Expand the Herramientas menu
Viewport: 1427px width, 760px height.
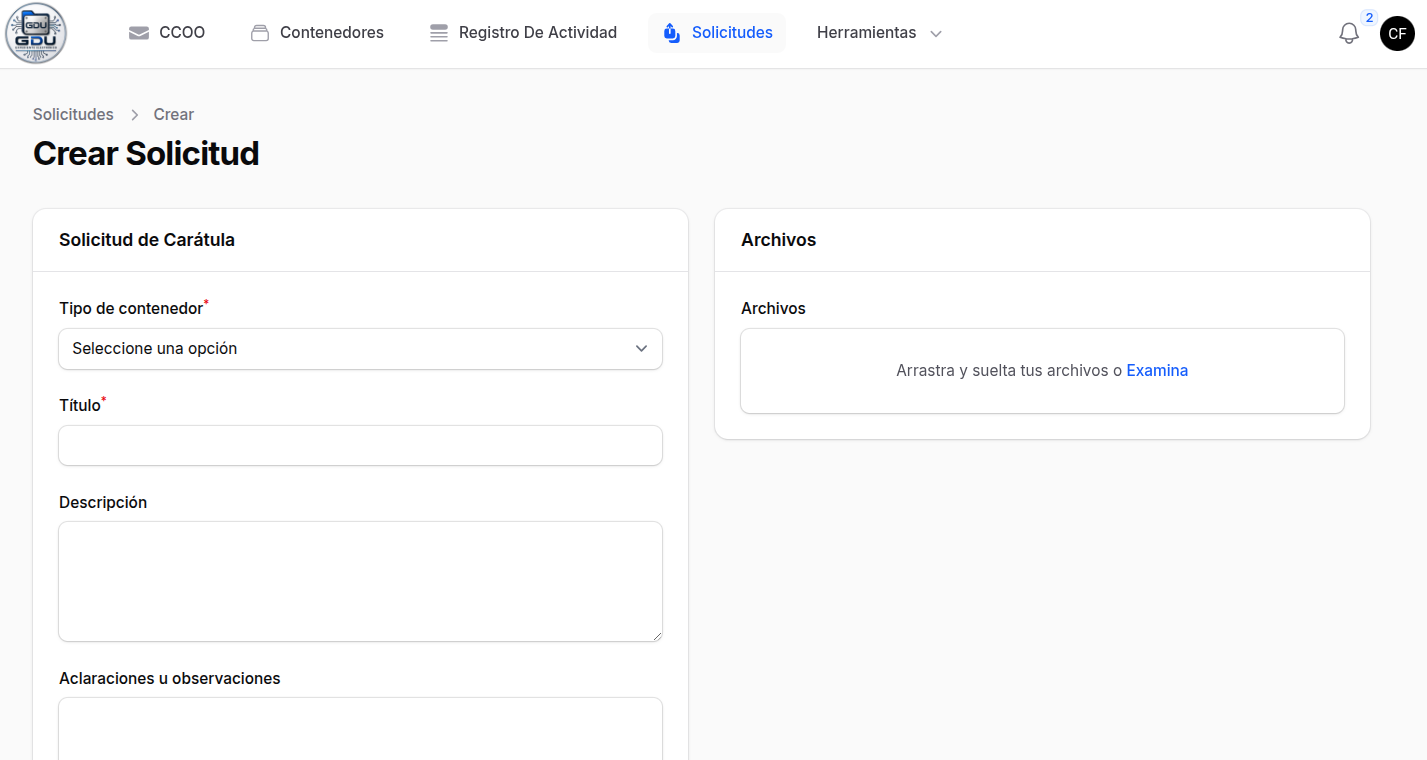pos(880,33)
